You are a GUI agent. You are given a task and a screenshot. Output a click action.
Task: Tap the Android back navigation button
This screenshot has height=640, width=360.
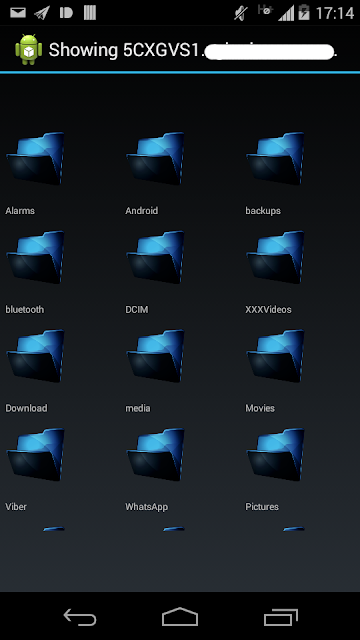(80, 617)
